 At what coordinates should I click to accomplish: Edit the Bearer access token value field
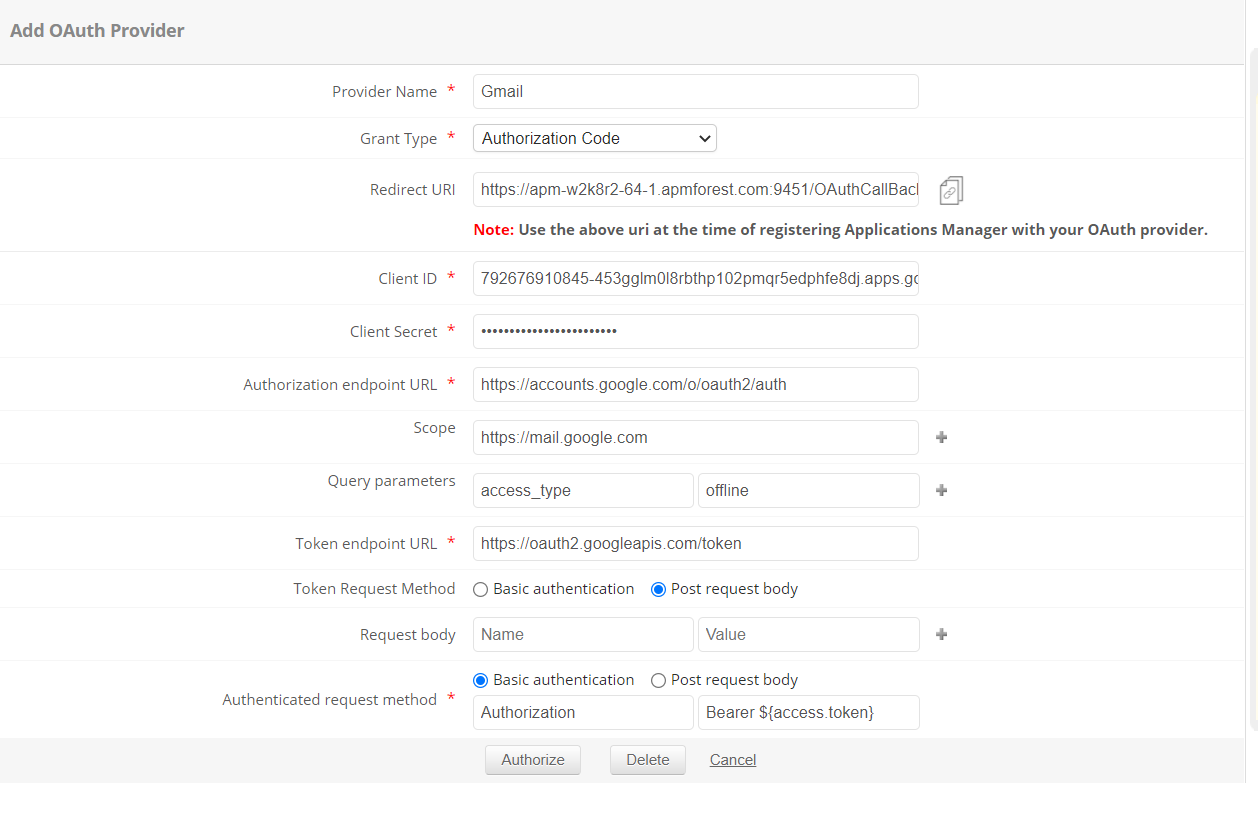coord(808,712)
